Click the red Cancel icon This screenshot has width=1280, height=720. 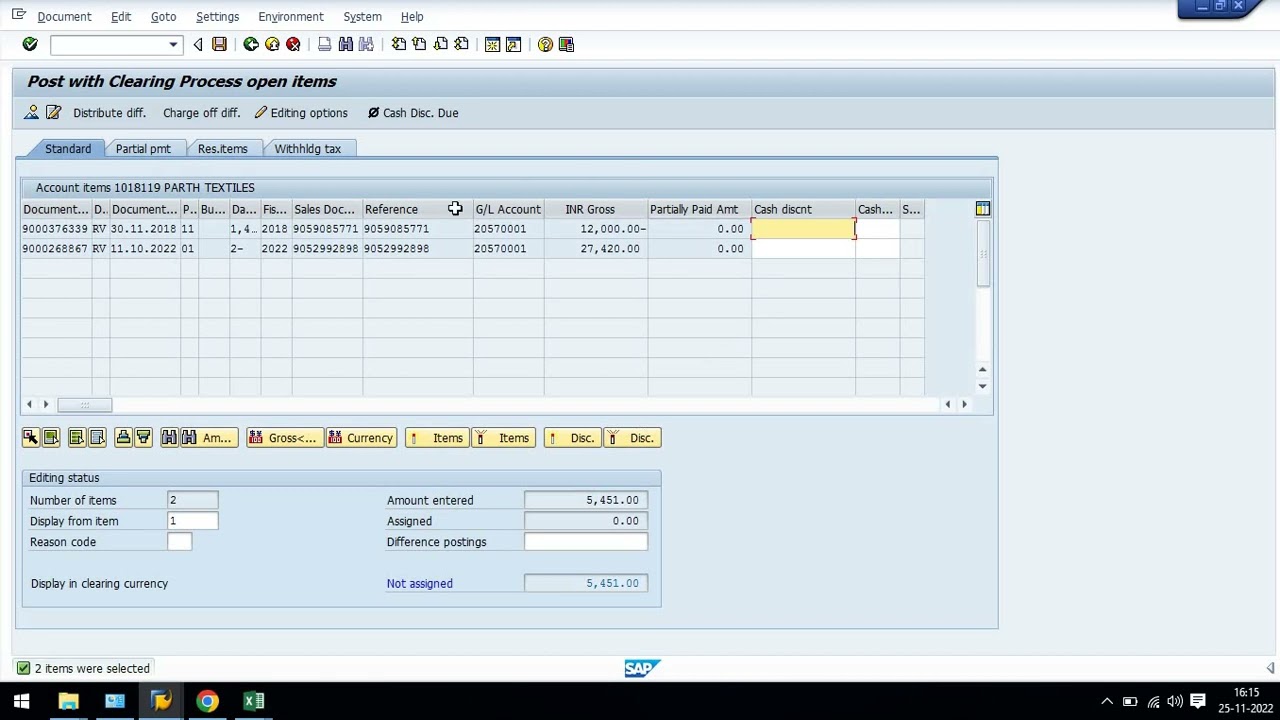(293, 44)
